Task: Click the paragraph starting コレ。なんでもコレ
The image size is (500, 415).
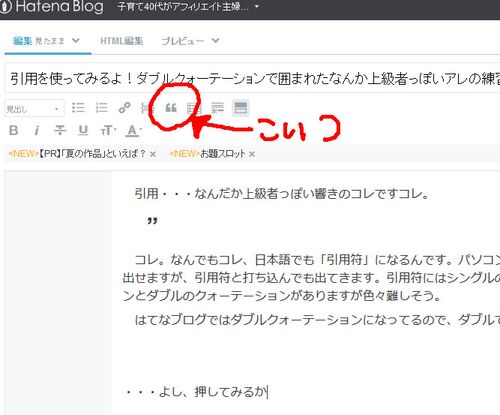Action: (x=311, y=277)
